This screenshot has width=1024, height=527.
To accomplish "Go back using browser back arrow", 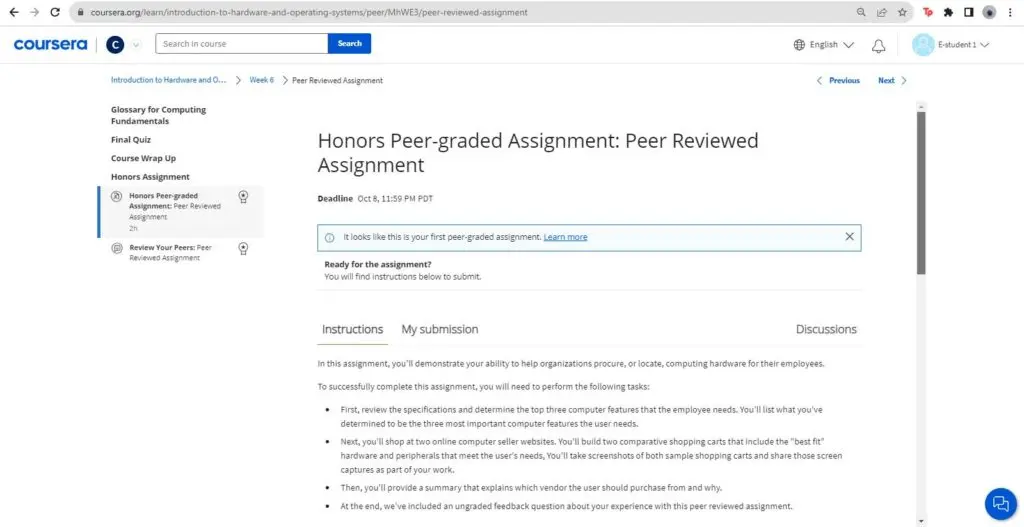I will click(14, 12).
